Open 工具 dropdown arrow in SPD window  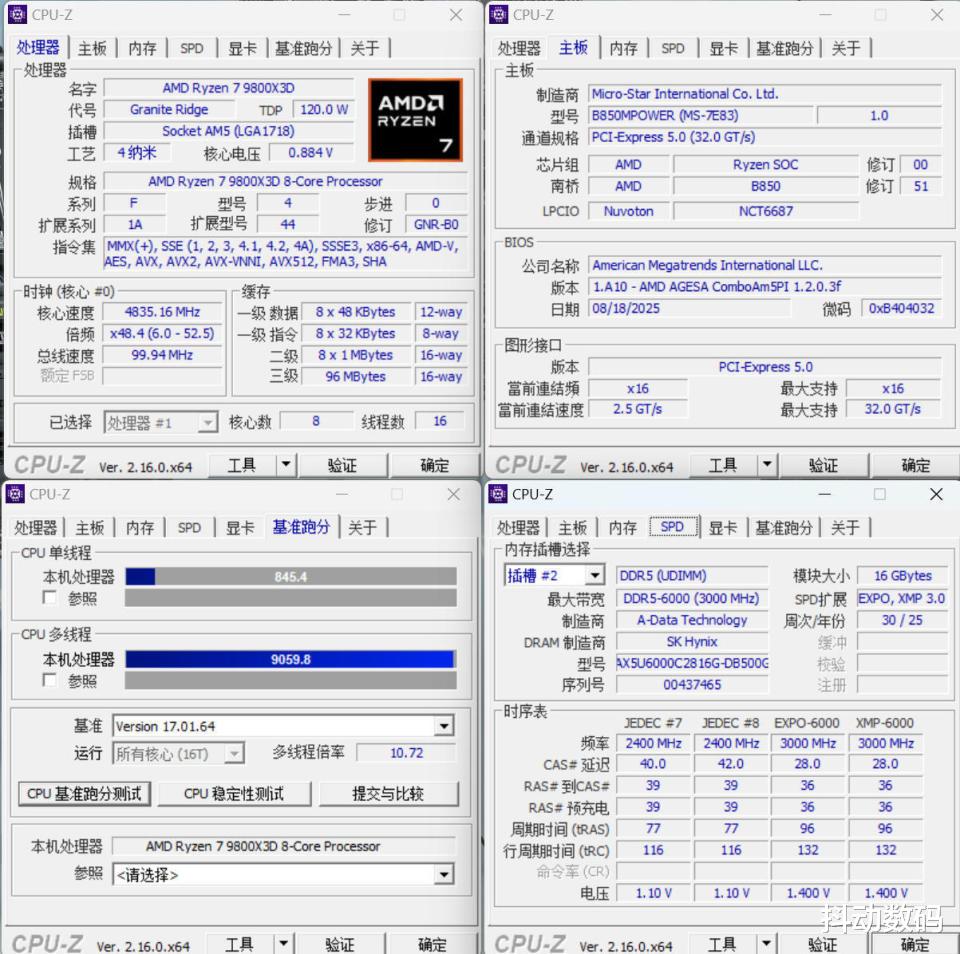click(x=766, y=944)
